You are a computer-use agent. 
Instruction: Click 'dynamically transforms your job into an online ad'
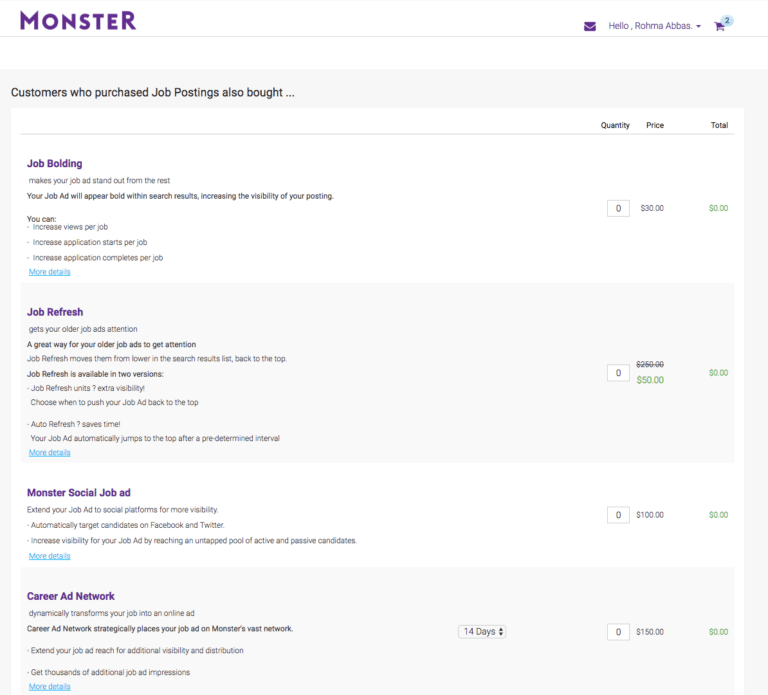pyautogui.click(x=111, y=613)
